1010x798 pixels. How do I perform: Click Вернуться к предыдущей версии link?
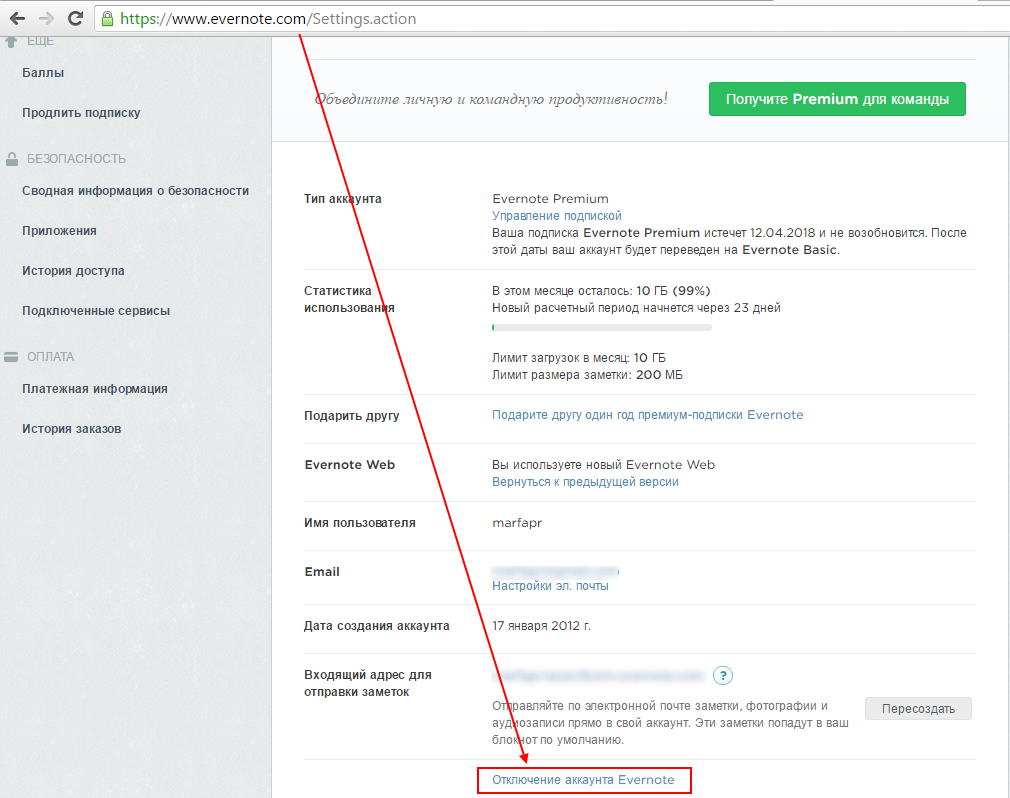click(585, 482)
